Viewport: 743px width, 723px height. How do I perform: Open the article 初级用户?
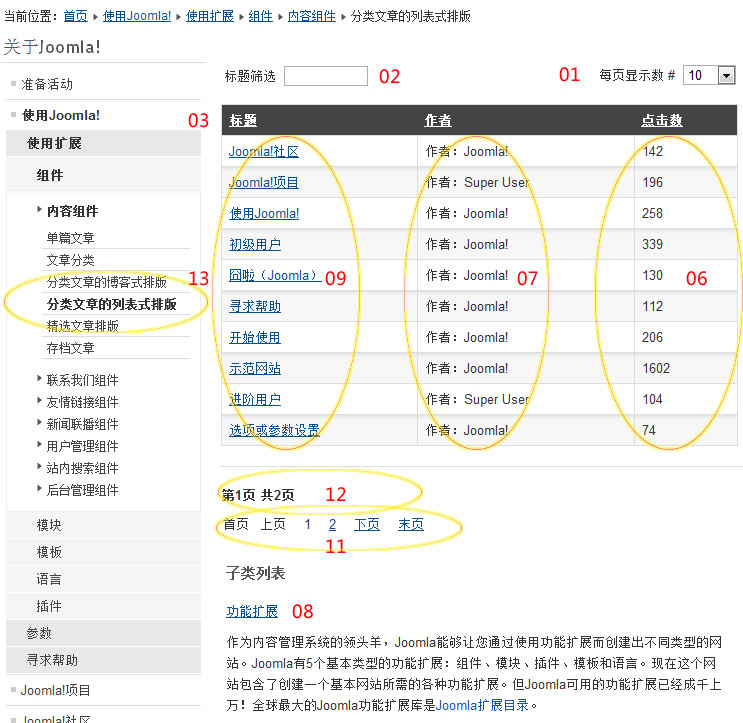255,244
